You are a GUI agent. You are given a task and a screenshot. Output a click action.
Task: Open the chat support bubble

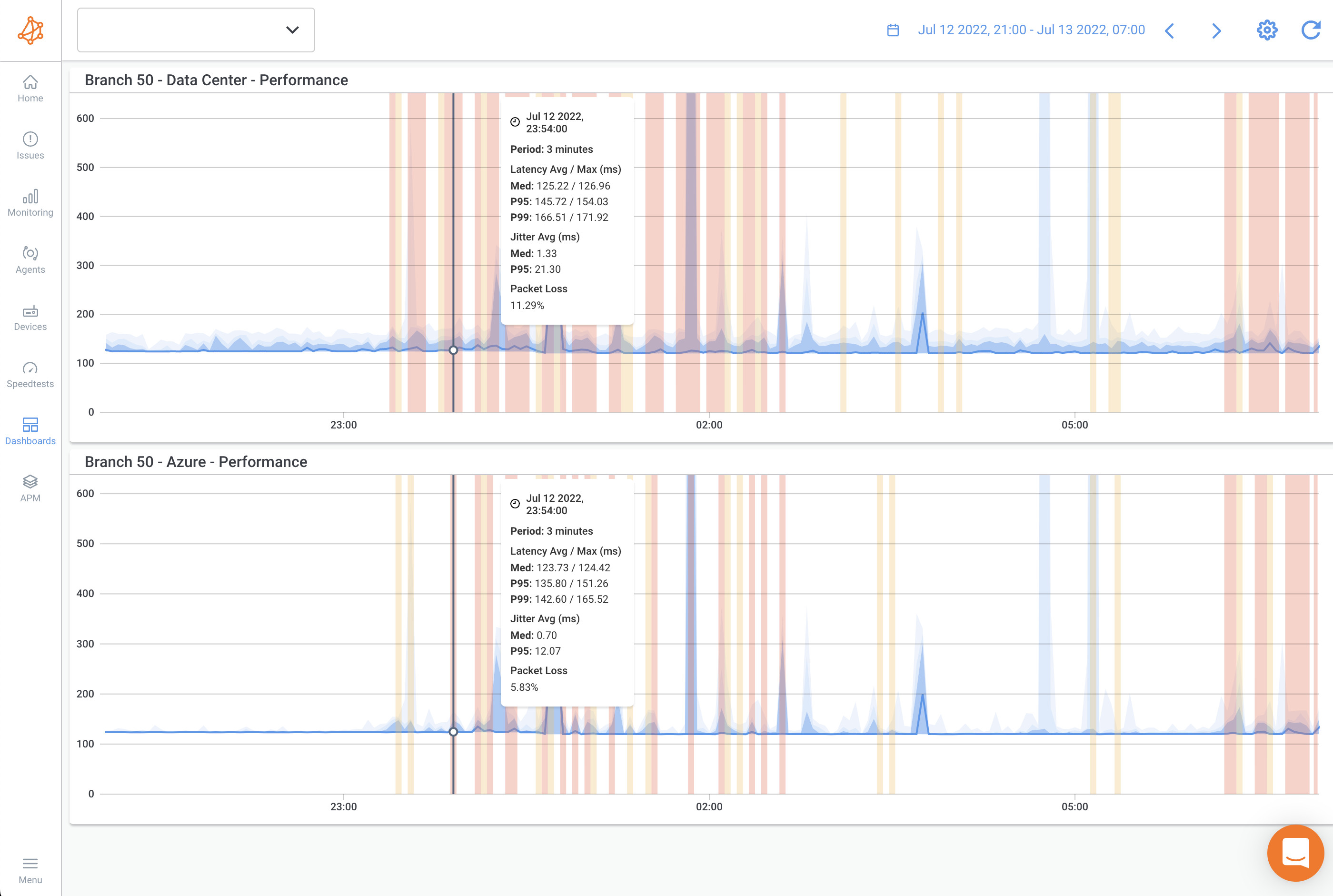(x=1296, y=853)
